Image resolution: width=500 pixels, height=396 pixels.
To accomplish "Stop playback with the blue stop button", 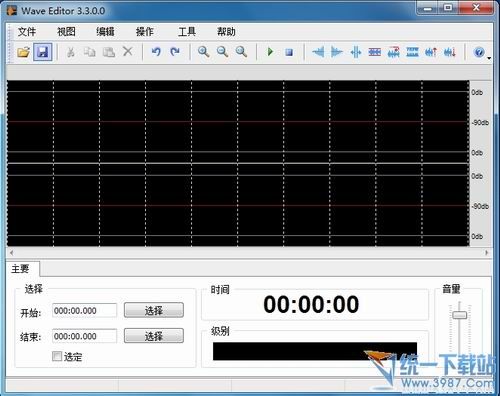I will (x=289, y=52).
